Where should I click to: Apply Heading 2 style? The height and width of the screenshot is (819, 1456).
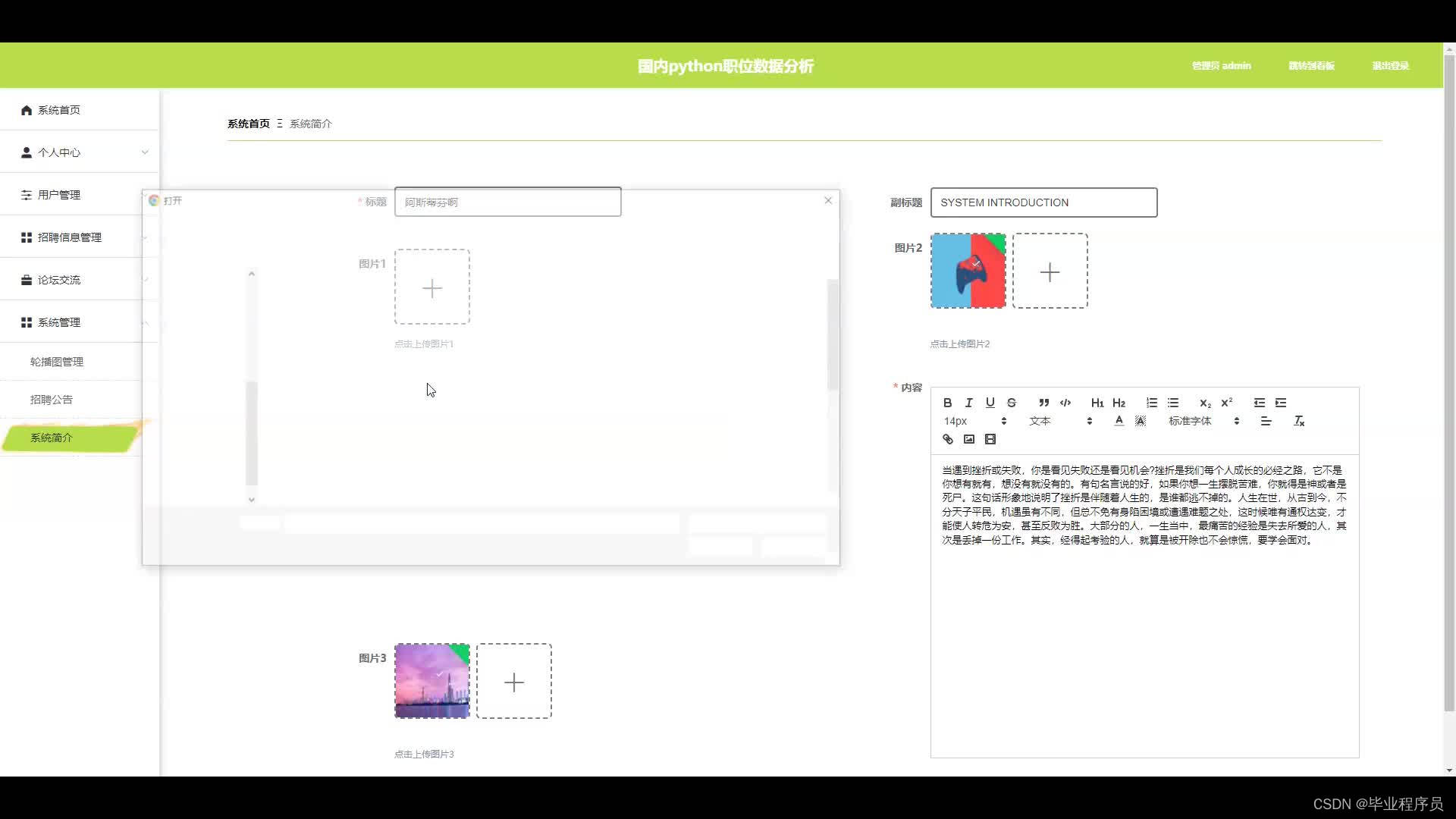[1119, 403]
